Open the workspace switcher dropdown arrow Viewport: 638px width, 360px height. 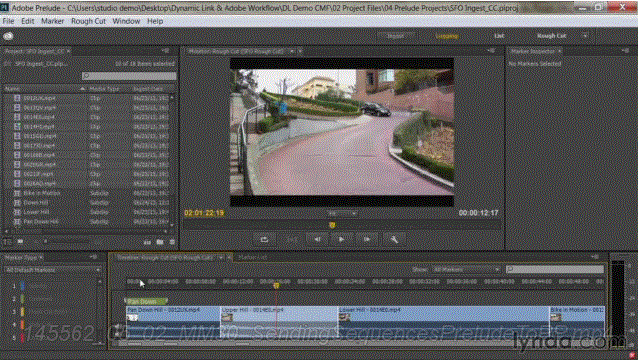585,36
